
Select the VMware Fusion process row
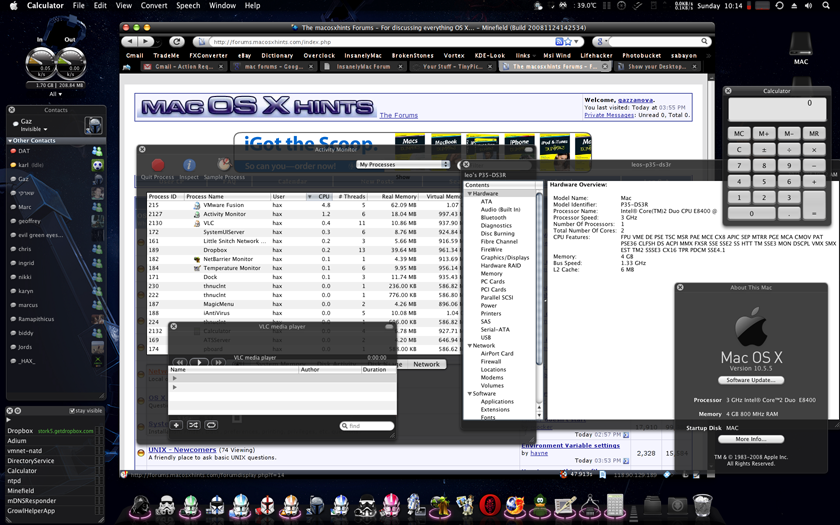click(303, 205)
